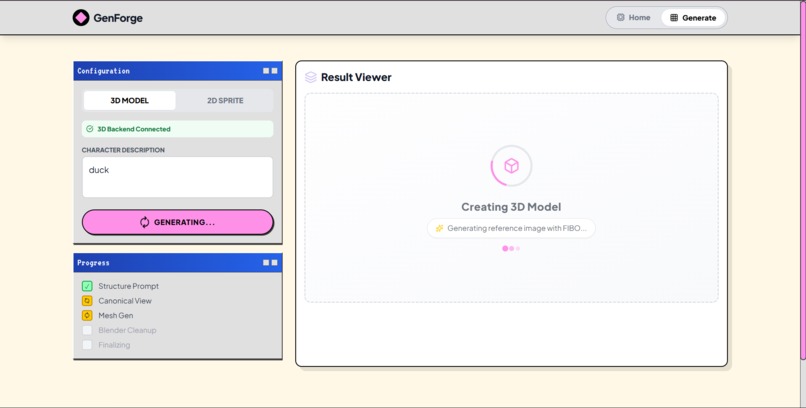The width and height of the screenshot is (806, 408).
Task: Focus the Character Description text field
Action: click(177, 177)
